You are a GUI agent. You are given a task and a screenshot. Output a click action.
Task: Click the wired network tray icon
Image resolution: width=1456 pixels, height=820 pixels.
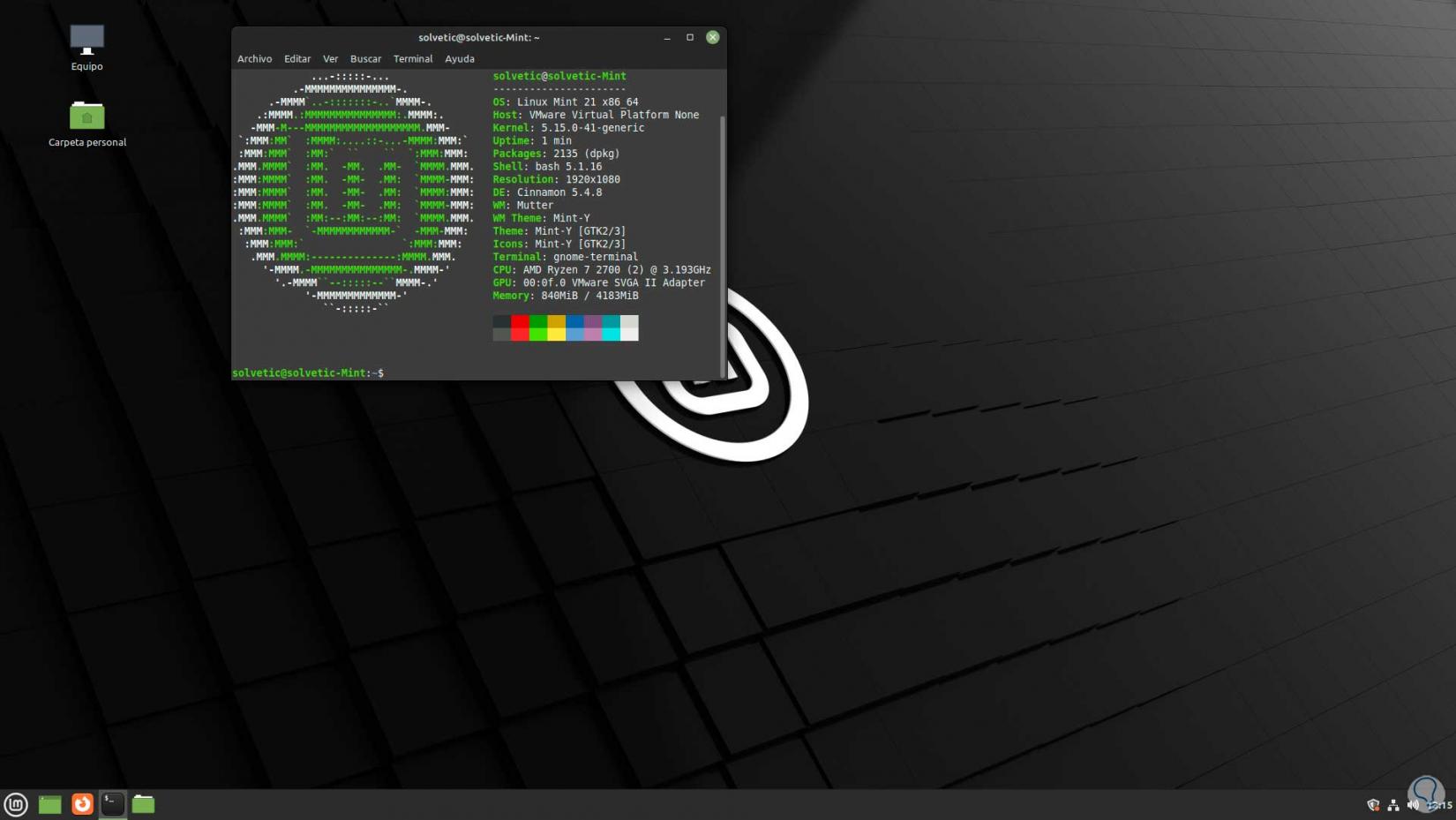tap(1393, 805)
